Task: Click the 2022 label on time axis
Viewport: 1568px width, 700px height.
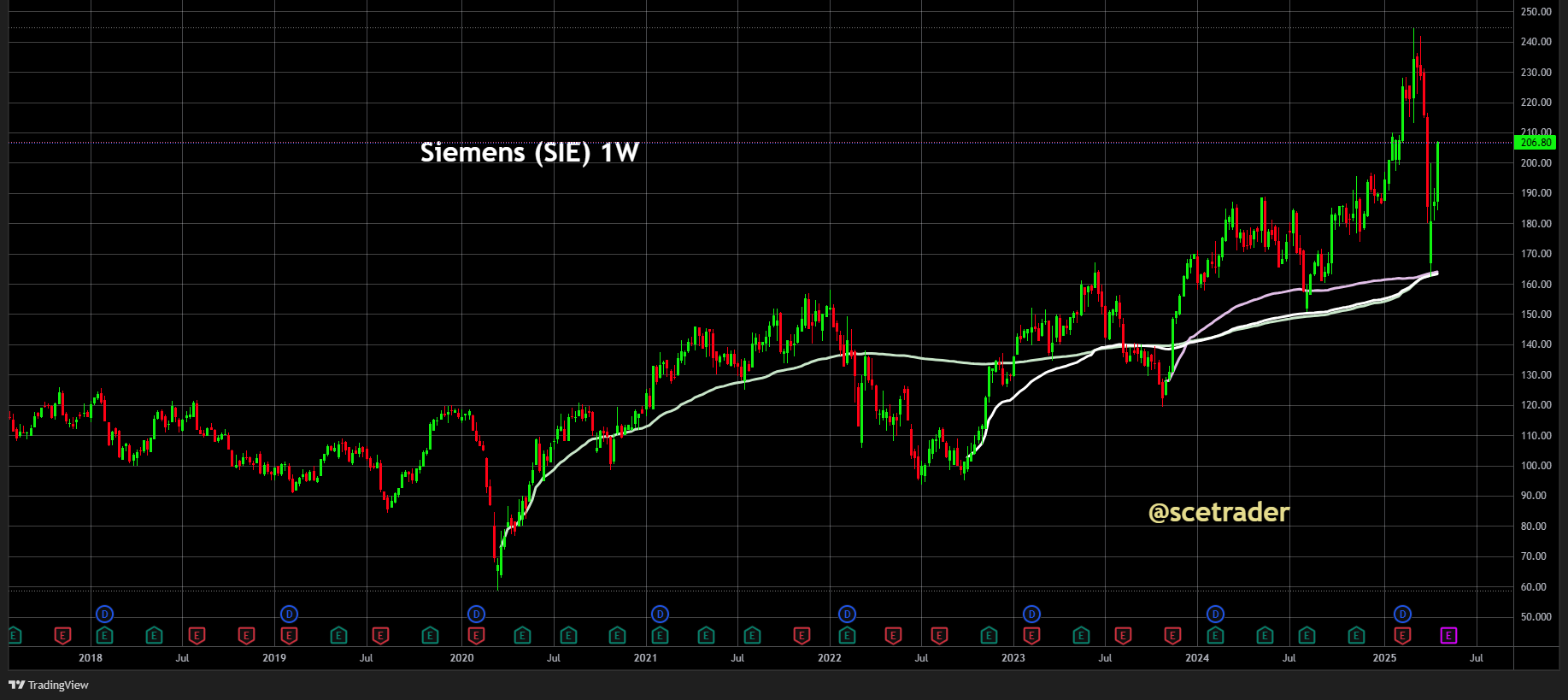Action: click(830, 658)
